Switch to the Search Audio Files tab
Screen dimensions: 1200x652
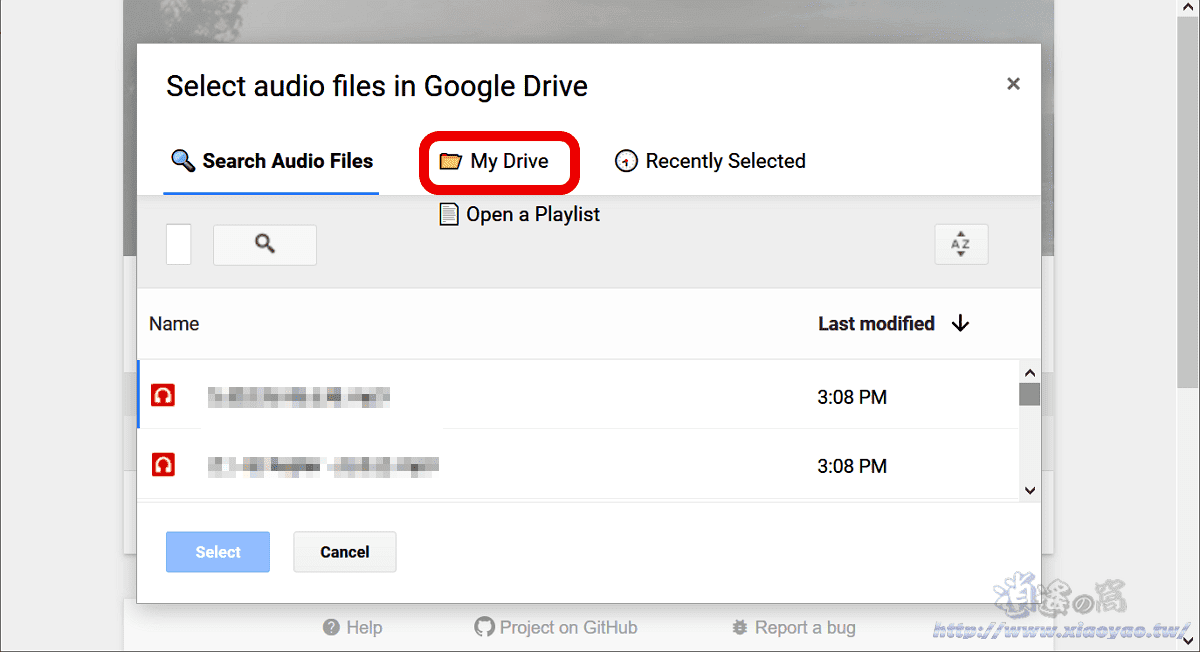[271, 161]
